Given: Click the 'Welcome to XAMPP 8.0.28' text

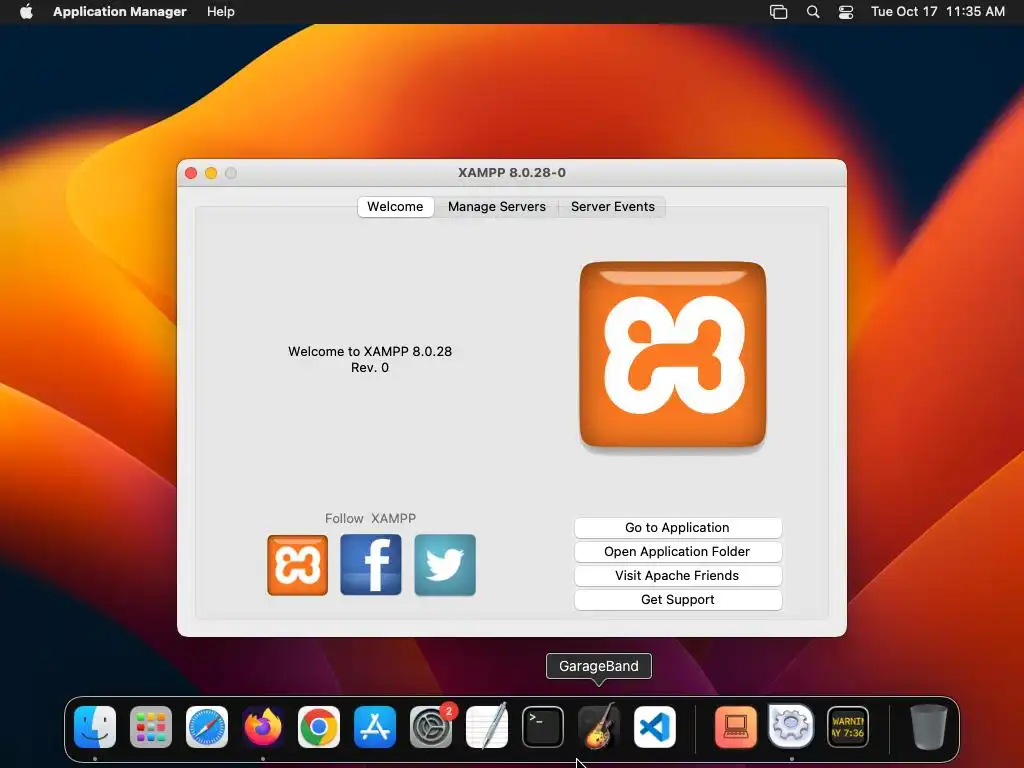Looking at the screenshot, I should (x=370, y=351).
